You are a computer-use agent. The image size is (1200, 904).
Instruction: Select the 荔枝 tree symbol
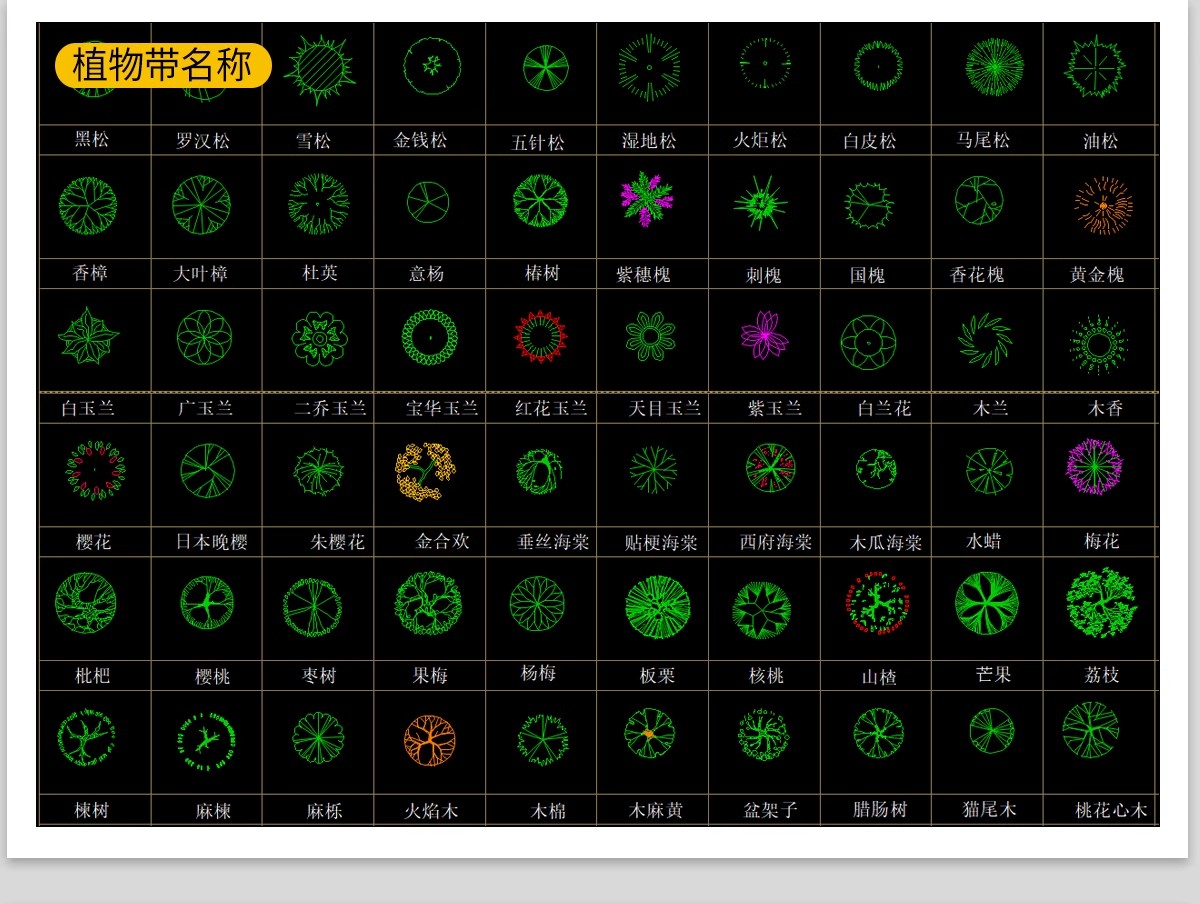[x=1101, y=601]
